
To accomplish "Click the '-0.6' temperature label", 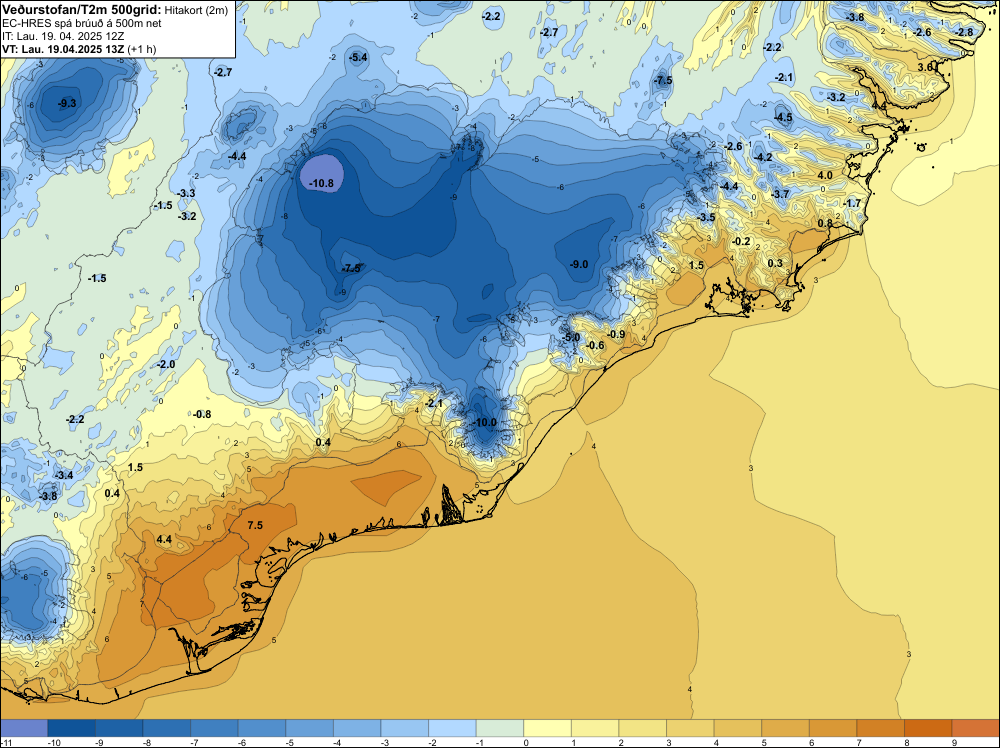I will point(594,345).
